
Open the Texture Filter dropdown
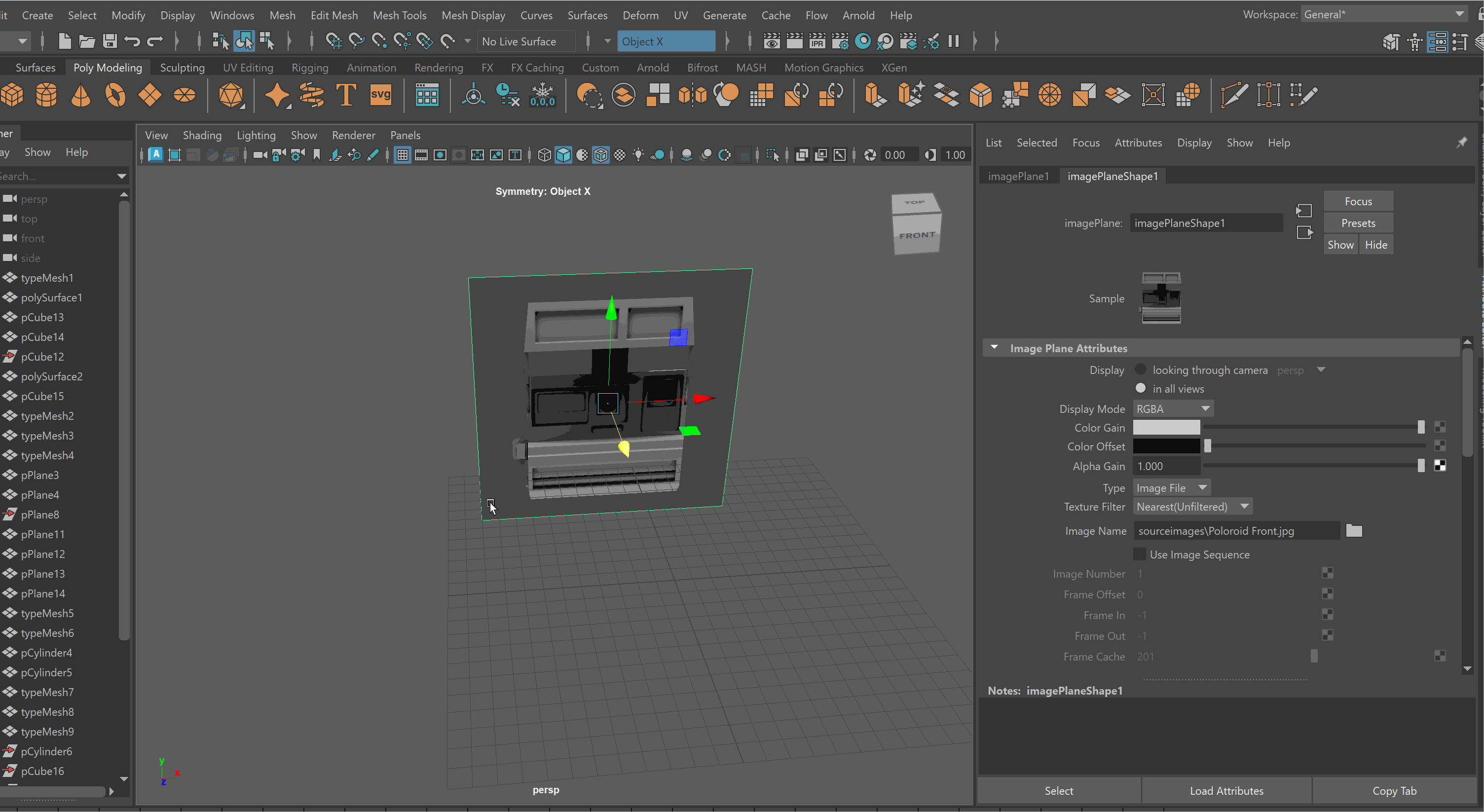(x=1192, y=506)
